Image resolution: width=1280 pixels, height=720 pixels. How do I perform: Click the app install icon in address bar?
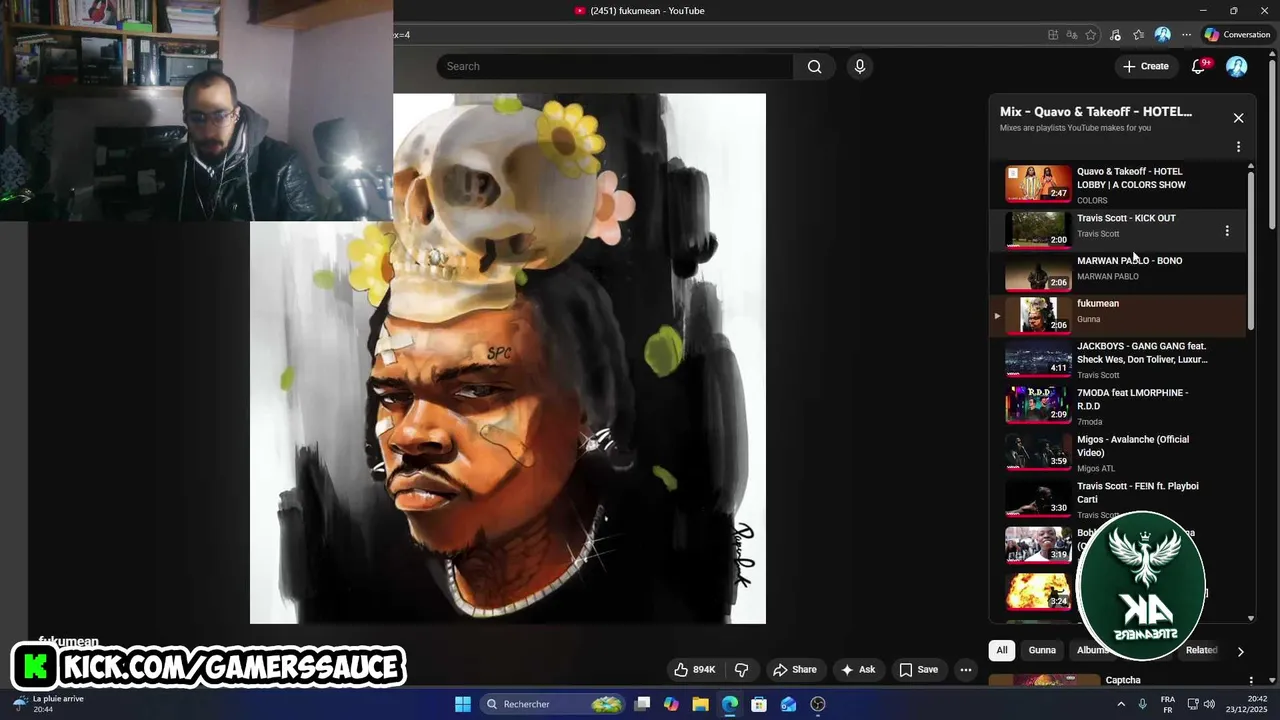coord(1053,35)
